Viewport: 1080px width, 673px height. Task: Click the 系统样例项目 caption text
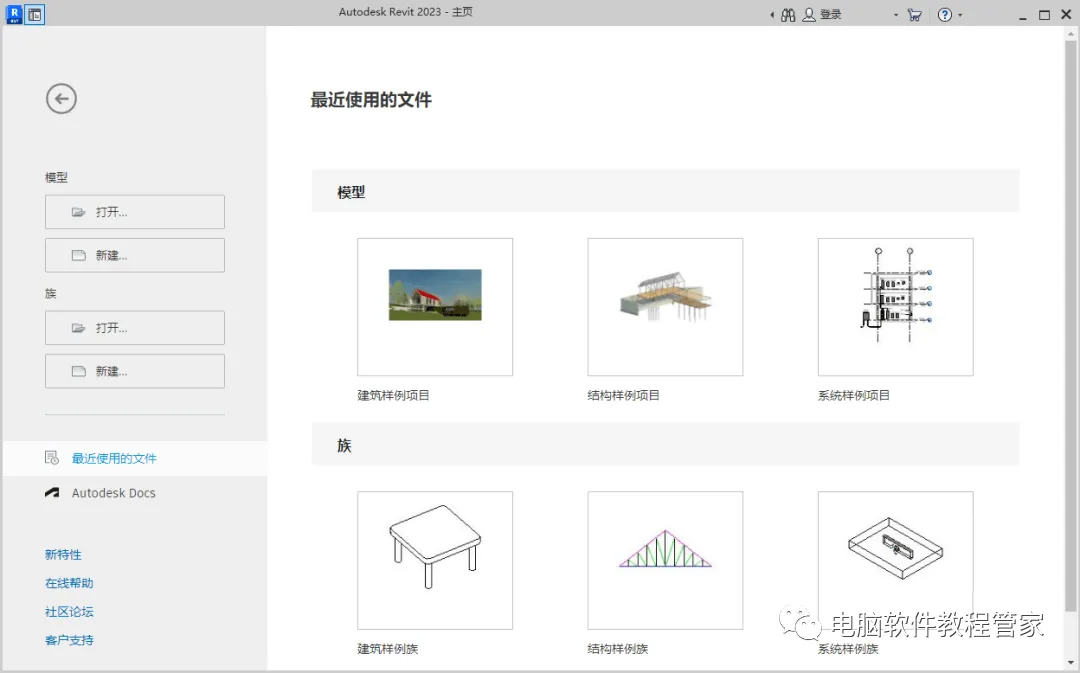coord(853,395)
